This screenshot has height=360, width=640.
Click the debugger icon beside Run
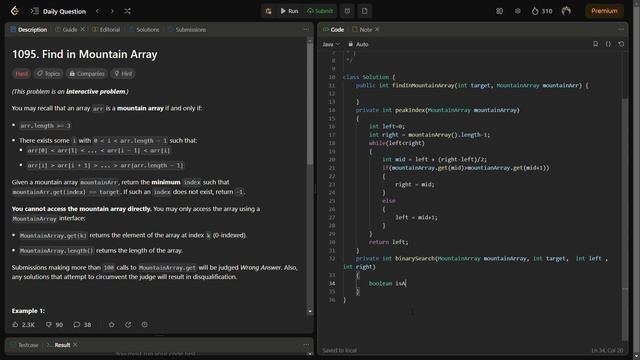click(x=268, y=11)
